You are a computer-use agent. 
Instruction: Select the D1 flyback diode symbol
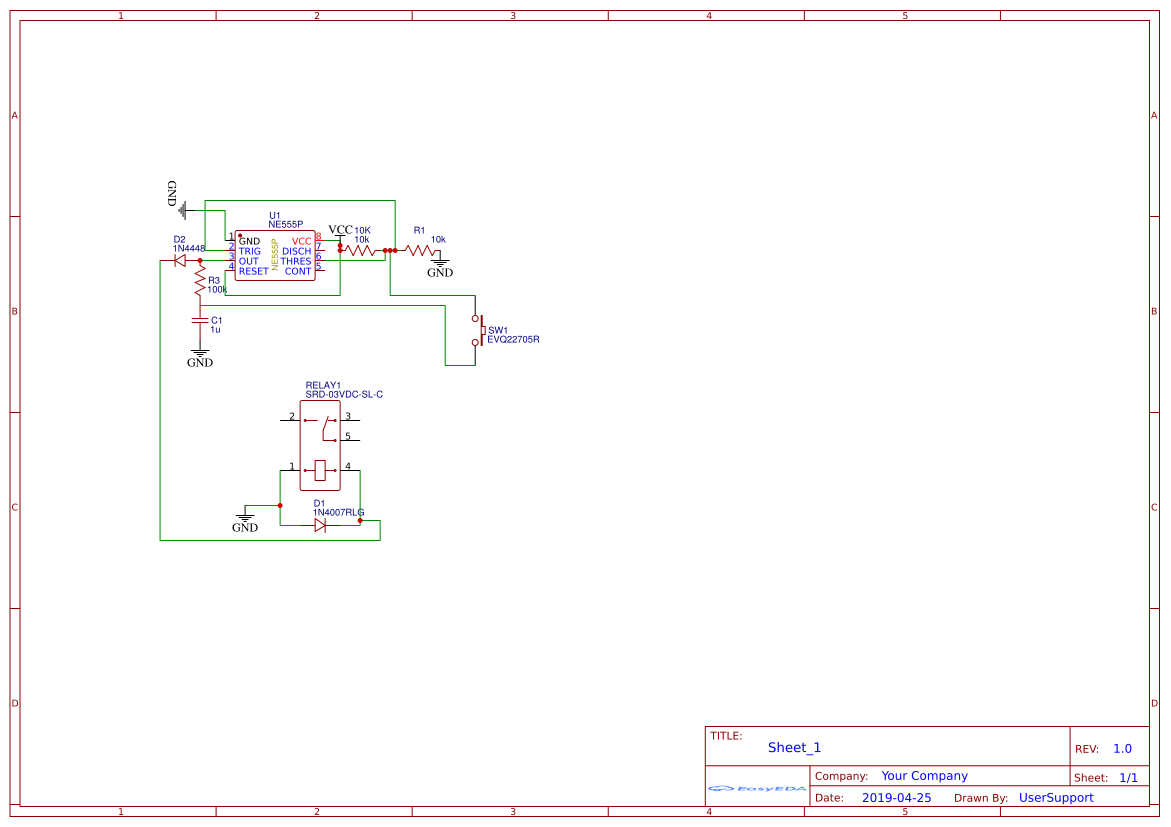[x=321, y=525]
